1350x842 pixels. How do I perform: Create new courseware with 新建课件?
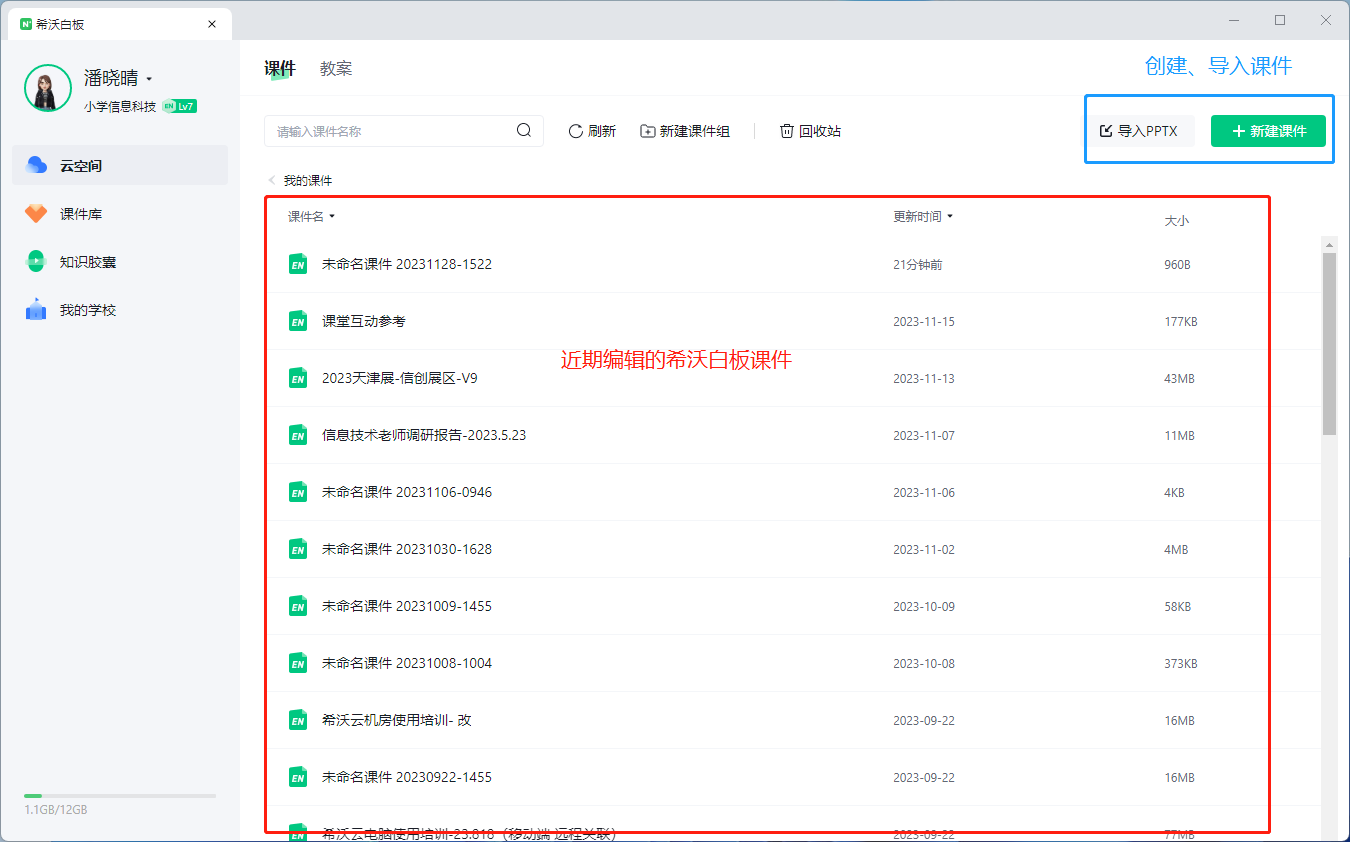click(1268, 131)
